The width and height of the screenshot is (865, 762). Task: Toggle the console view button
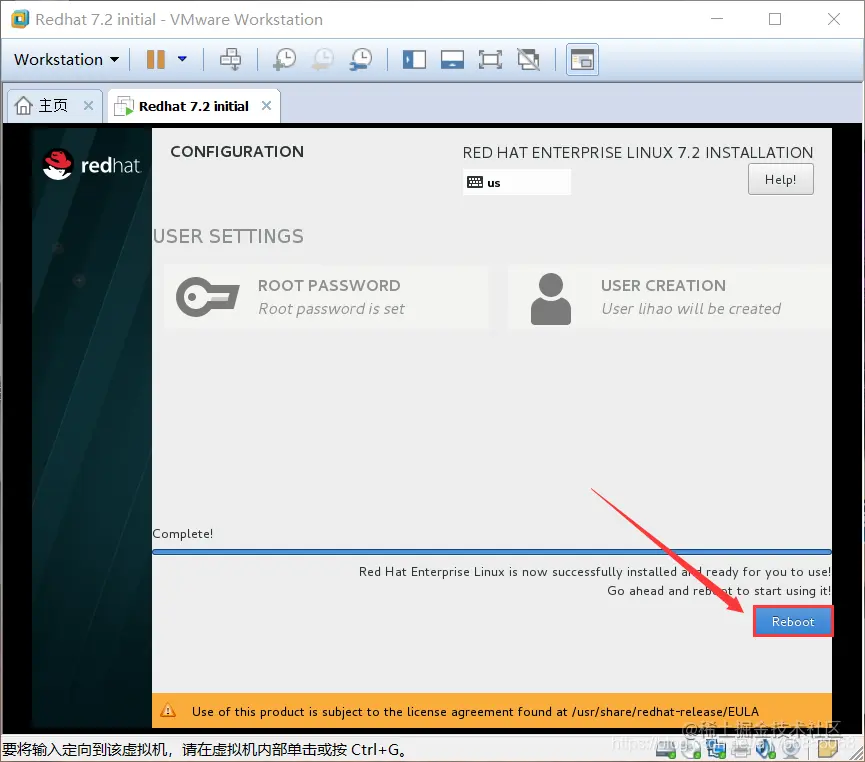coord(582,59)
